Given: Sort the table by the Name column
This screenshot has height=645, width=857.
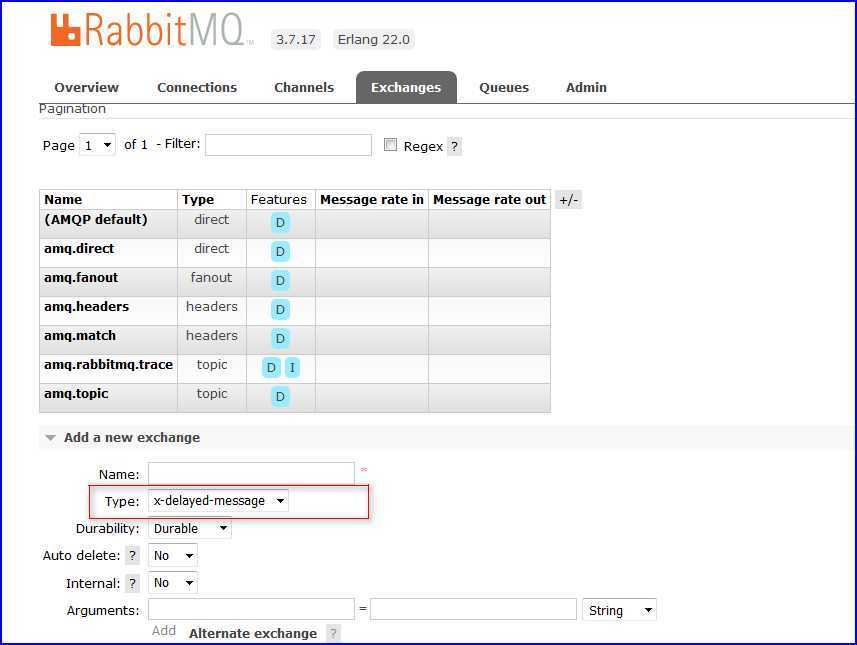Looking at the screenshot, I should pyautogui.click(x=63, y=200).
